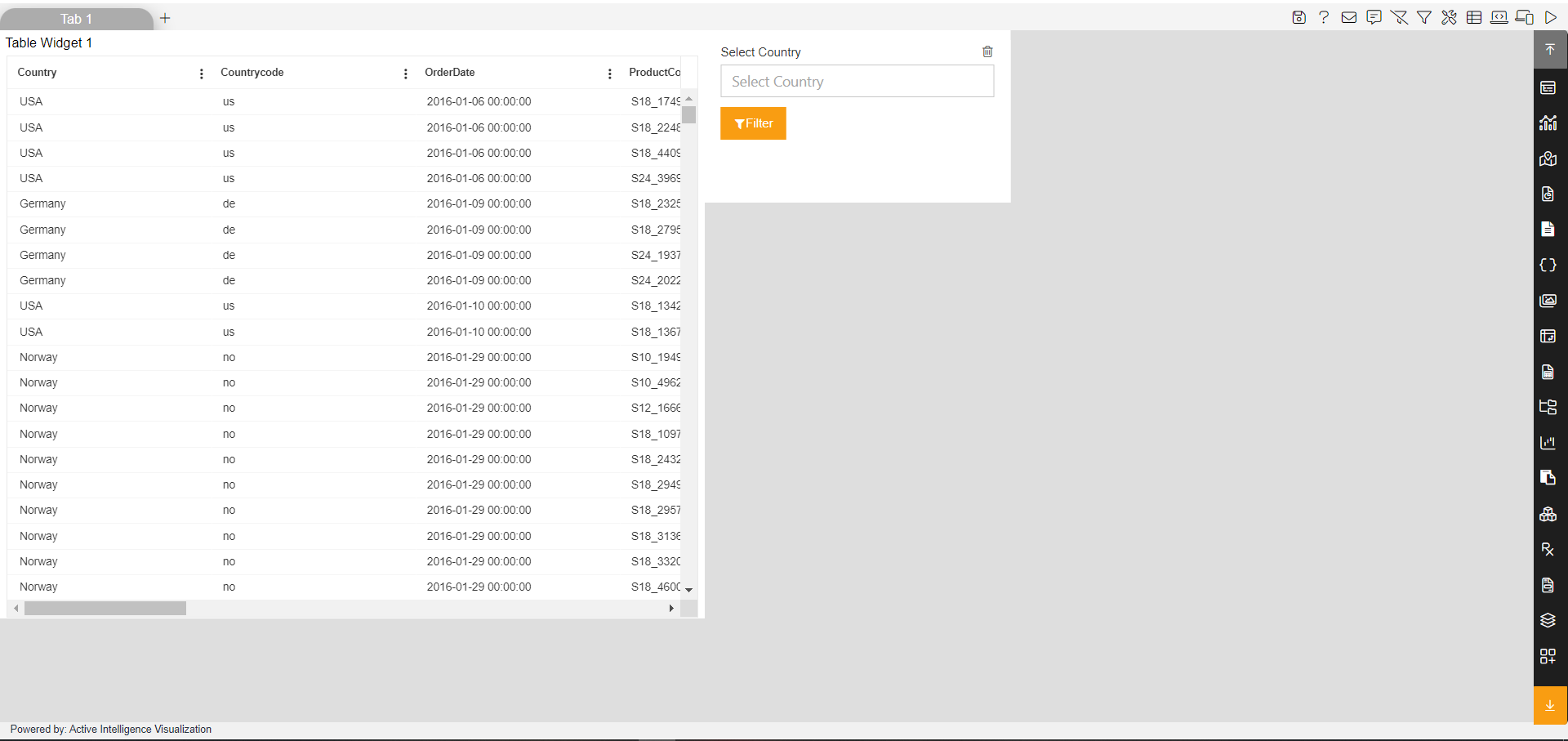Click product code cell S18_1342
Viewport: 1568px width, 741px height.
pyautogui.click(x=656, y=306)
